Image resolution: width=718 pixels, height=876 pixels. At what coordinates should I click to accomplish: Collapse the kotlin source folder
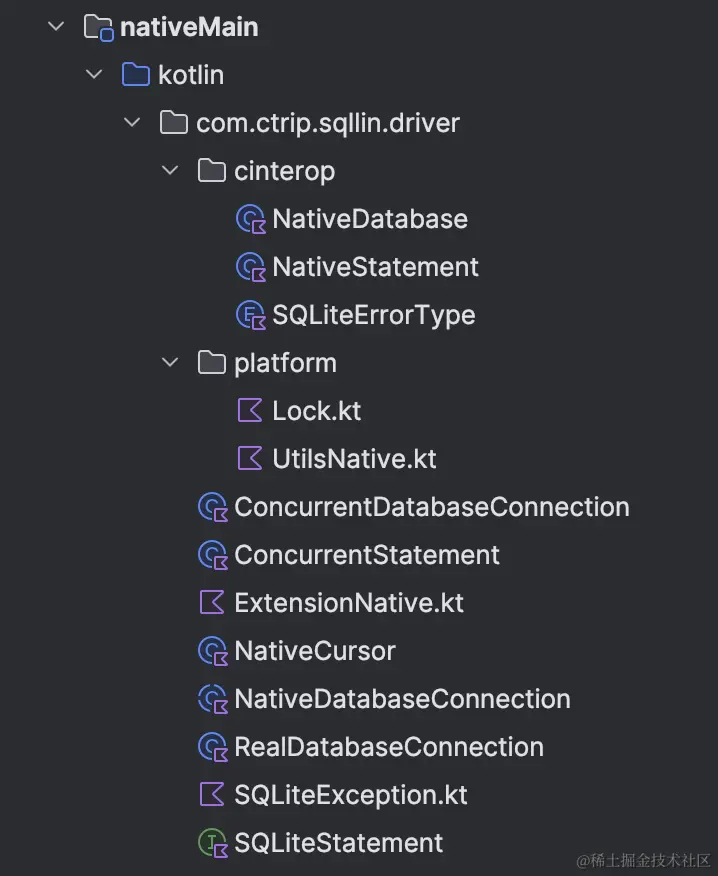click(x=94, y=75)
